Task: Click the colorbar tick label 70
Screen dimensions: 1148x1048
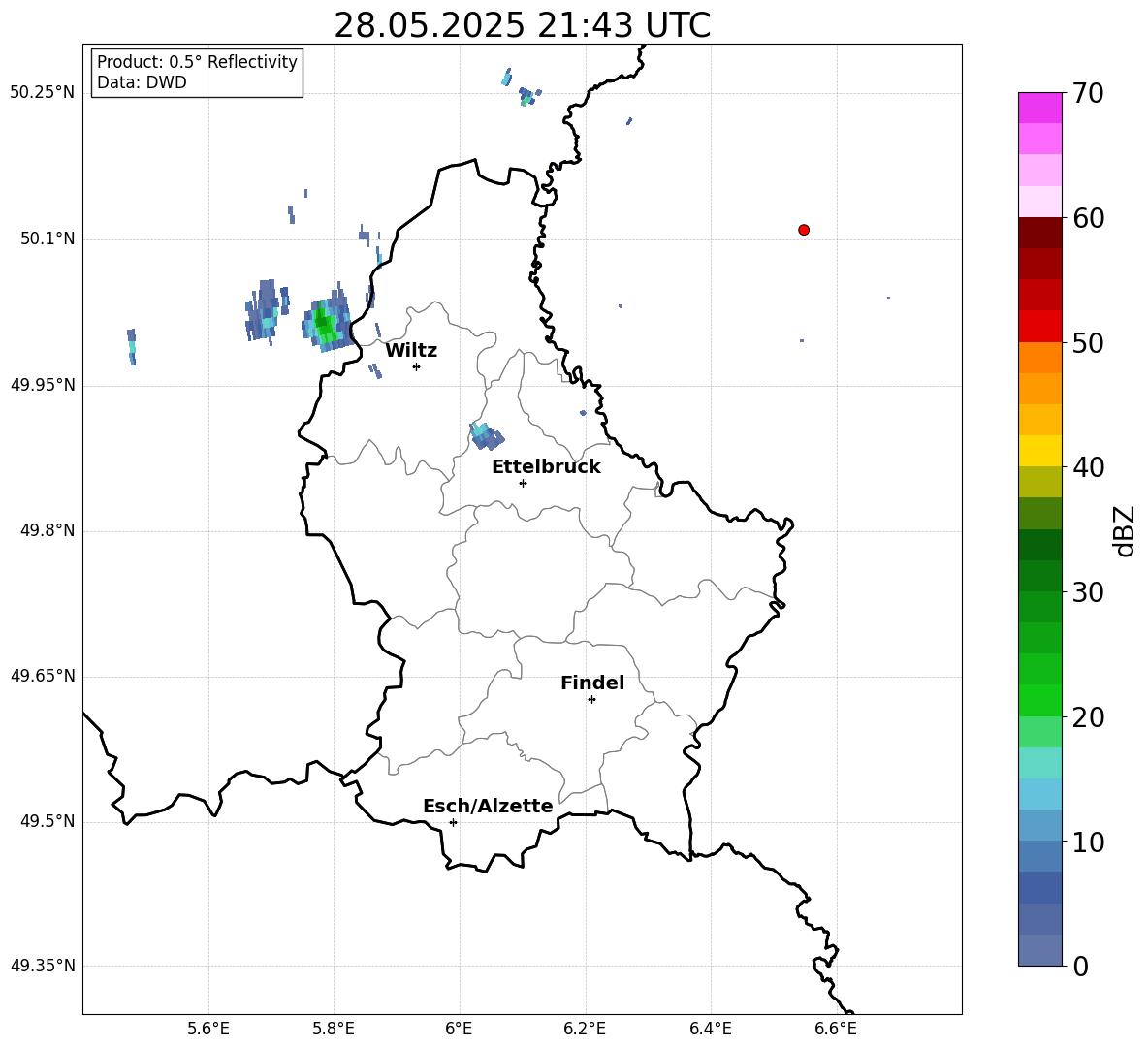Action: click(x=1088, y=94)
